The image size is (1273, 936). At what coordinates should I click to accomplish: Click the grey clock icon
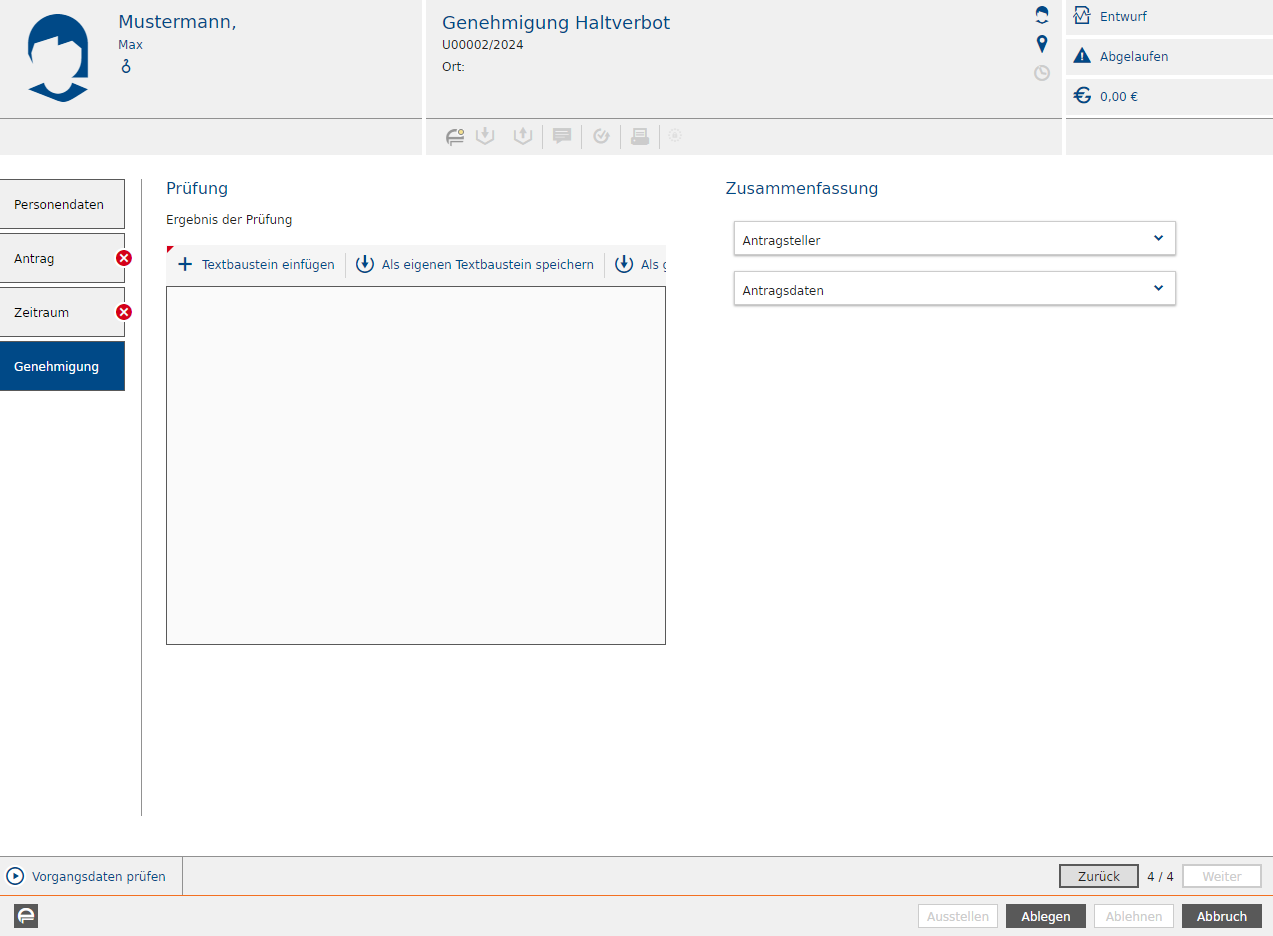point(1042,73)
